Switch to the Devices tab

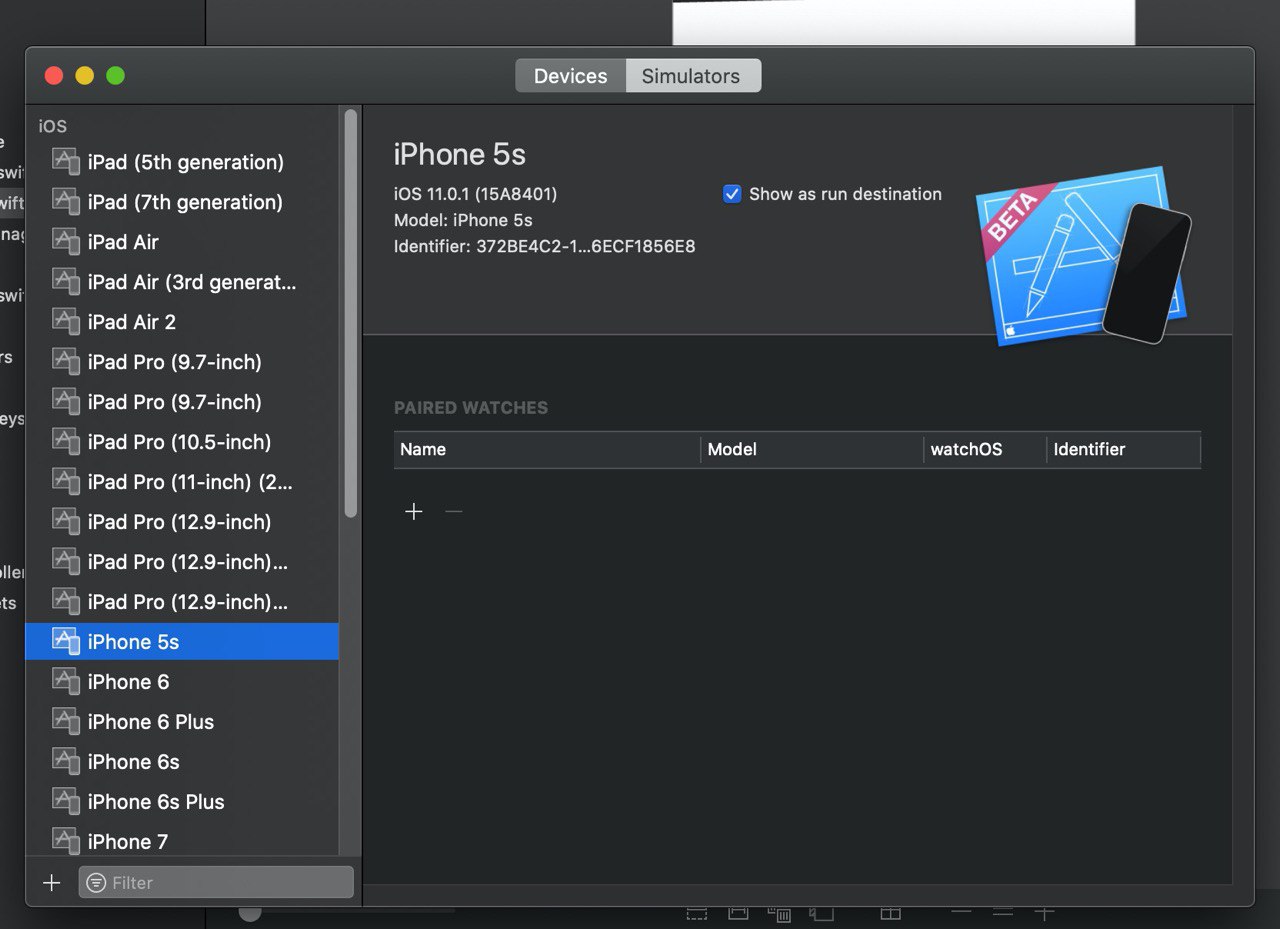point(571,76)
